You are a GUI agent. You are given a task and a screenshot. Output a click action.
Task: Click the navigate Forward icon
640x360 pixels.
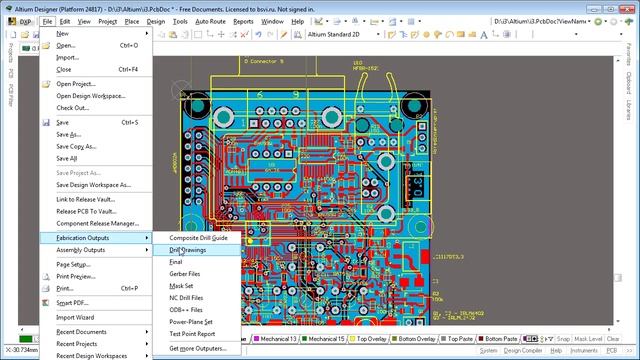tap(613, 21)
